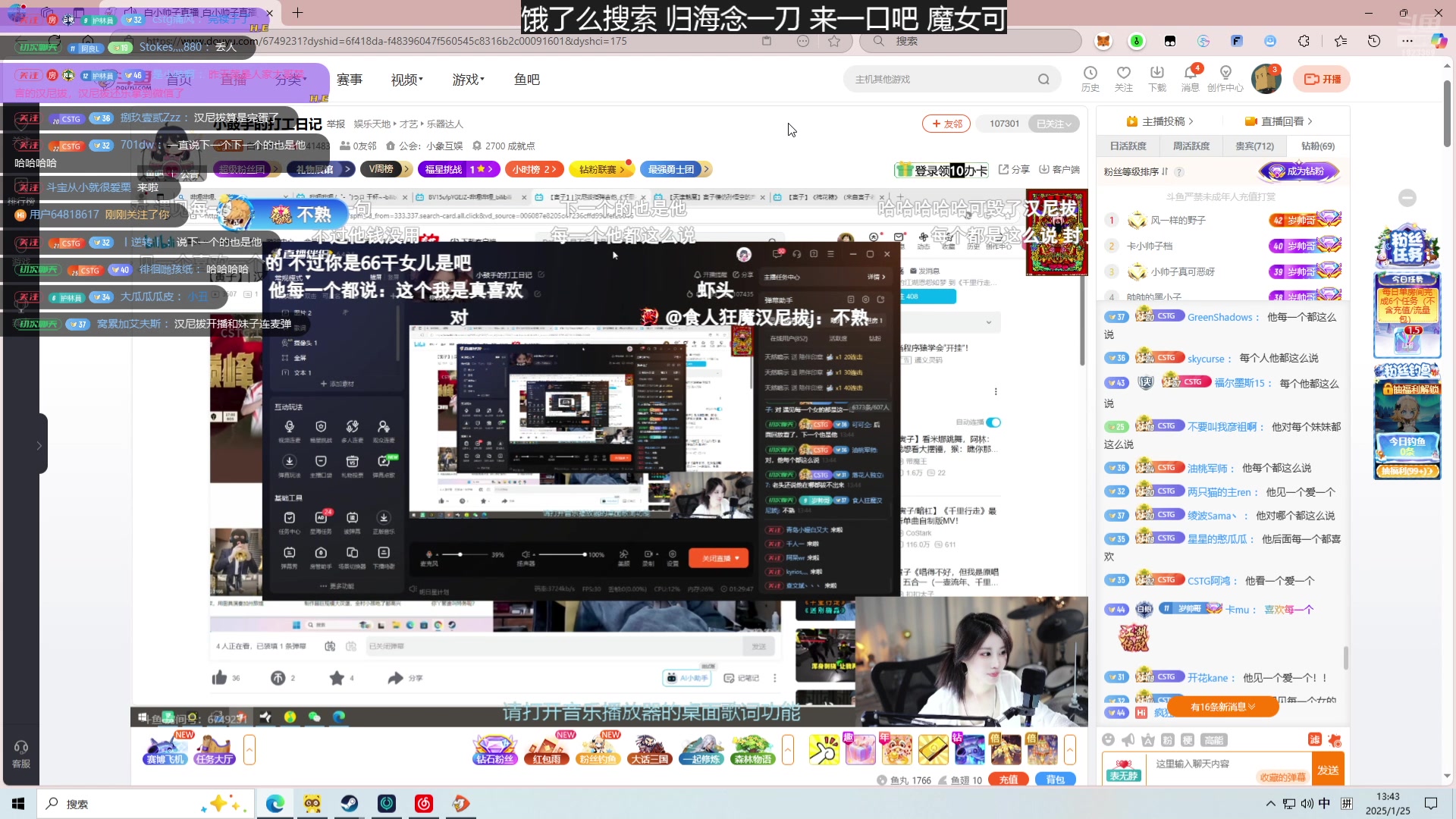
Task: Click the red paint splat effects icon
Action: pos(1335,740)
